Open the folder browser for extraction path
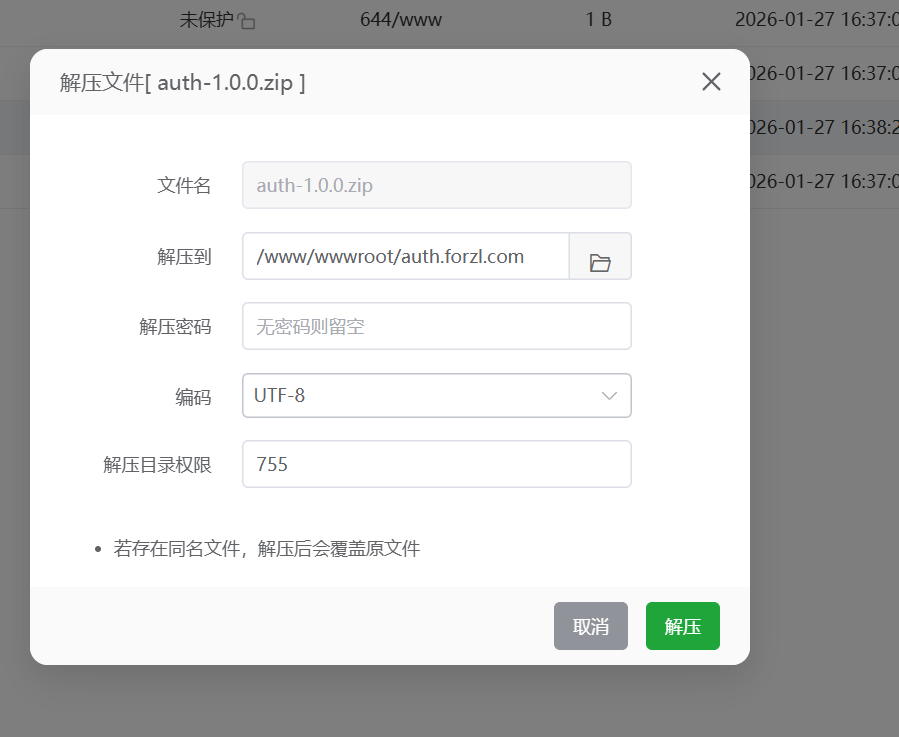This screenshot has height=737, width=899. [x=599, y=257]
